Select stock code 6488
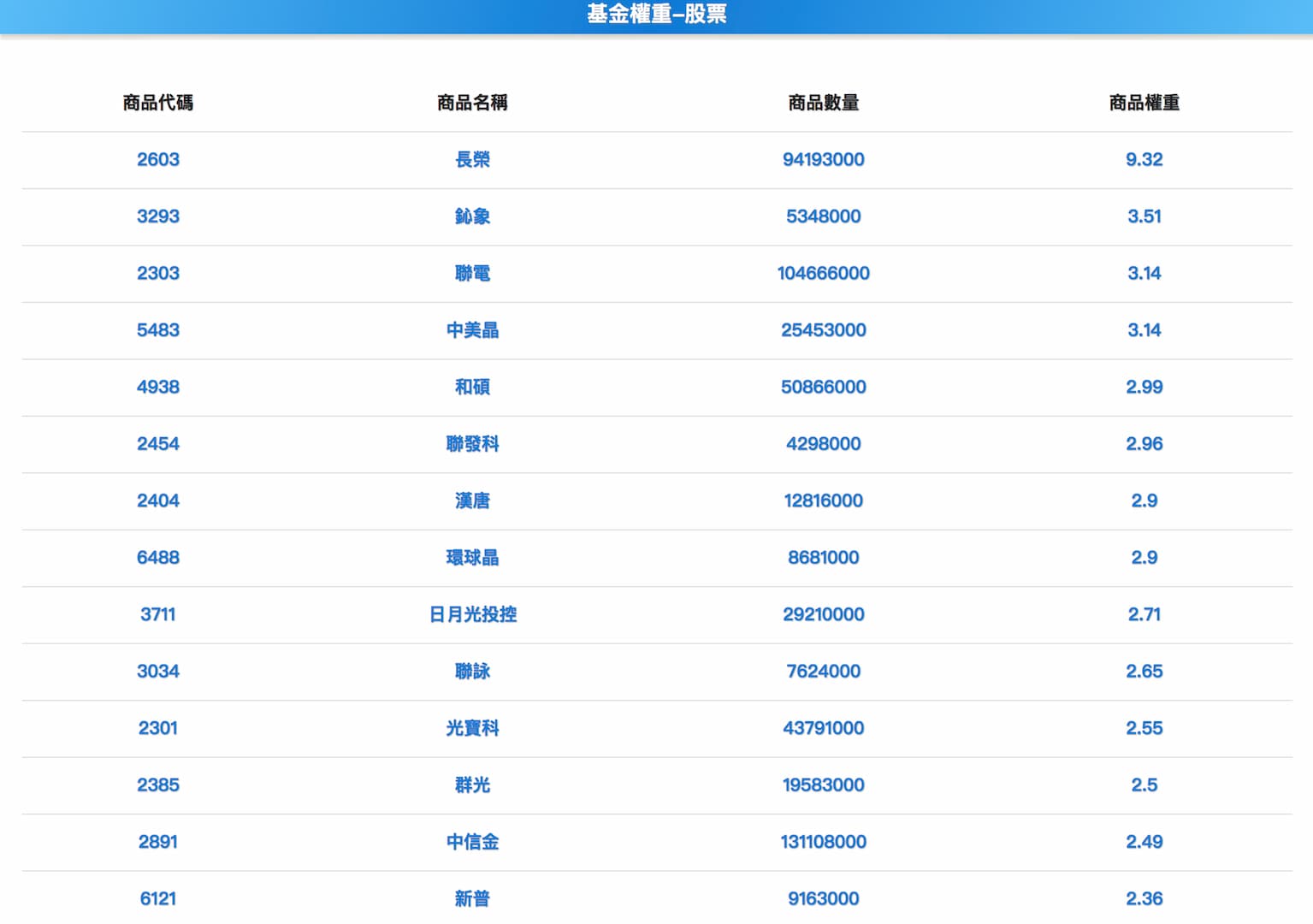1313x924 pixels. (158, 558)
